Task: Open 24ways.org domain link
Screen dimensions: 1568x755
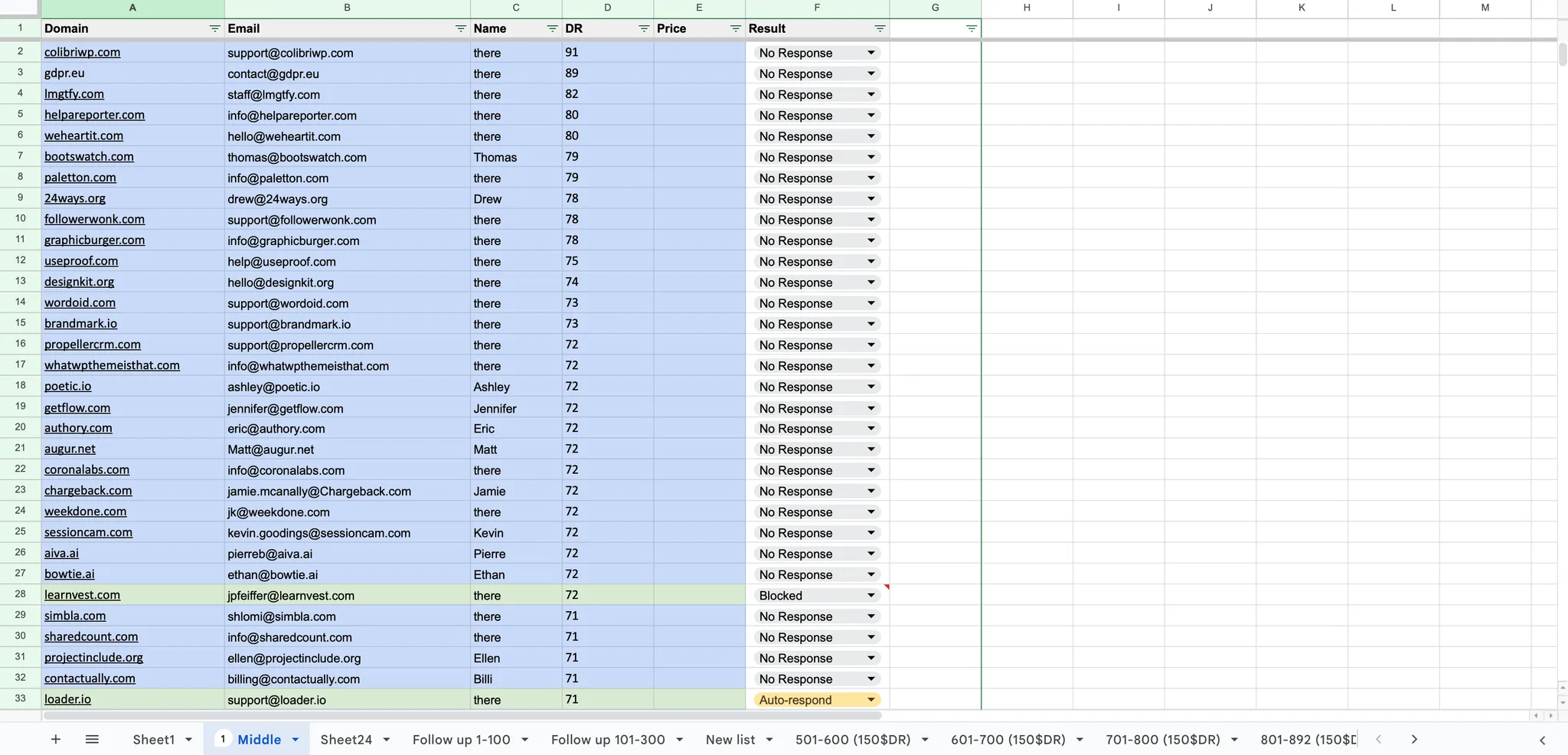Action: (x=75, y=198)
